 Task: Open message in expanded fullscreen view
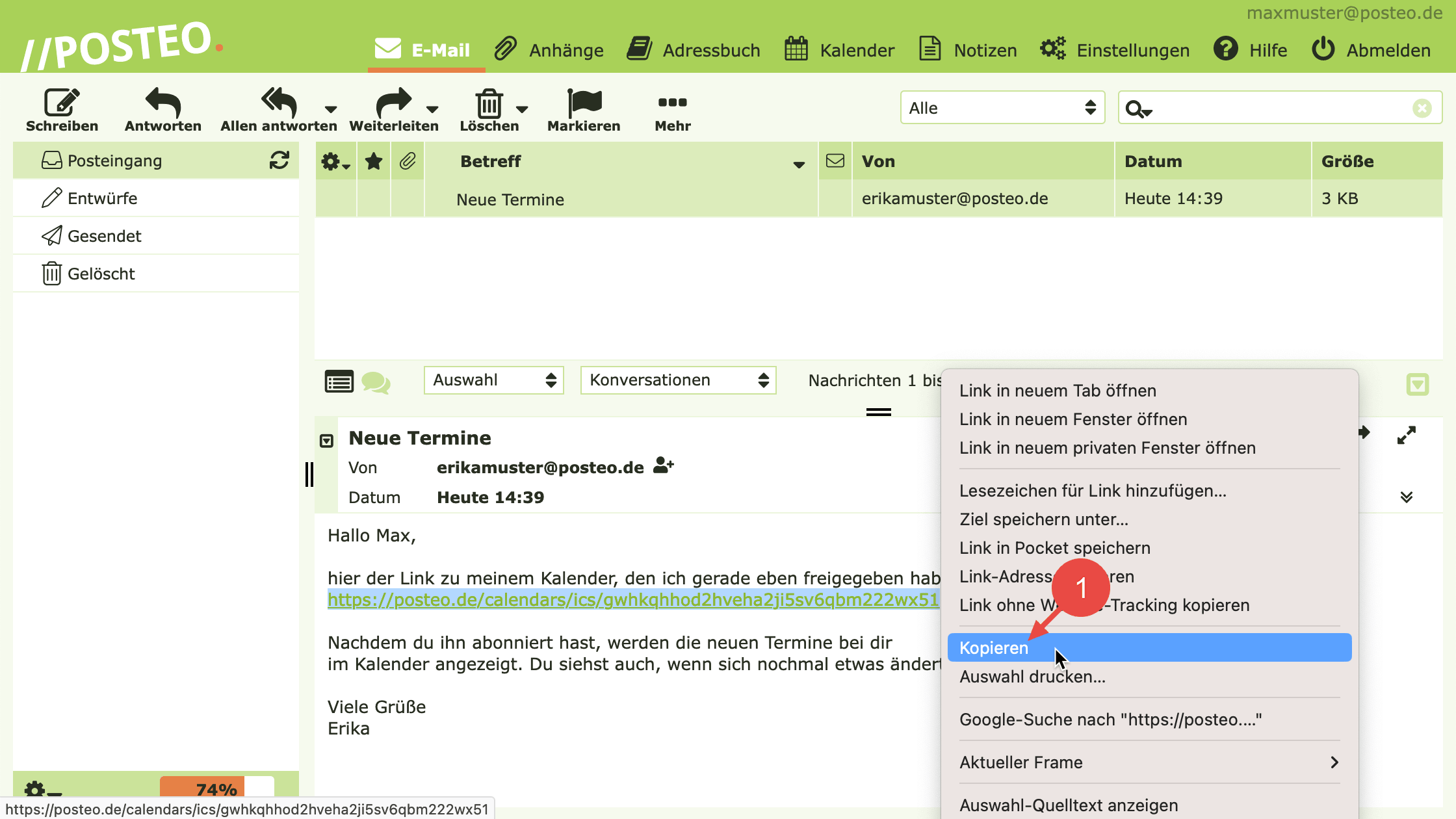[x=1406, y=435]
